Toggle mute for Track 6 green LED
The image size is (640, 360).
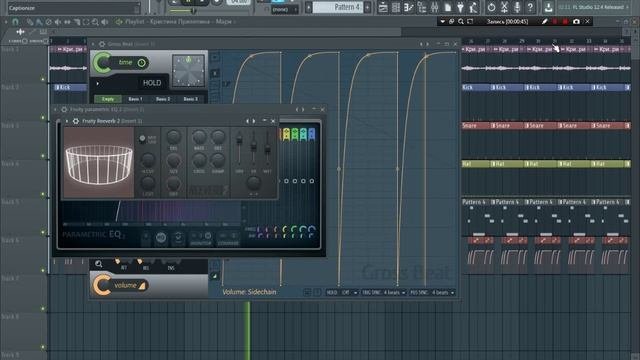43,270
